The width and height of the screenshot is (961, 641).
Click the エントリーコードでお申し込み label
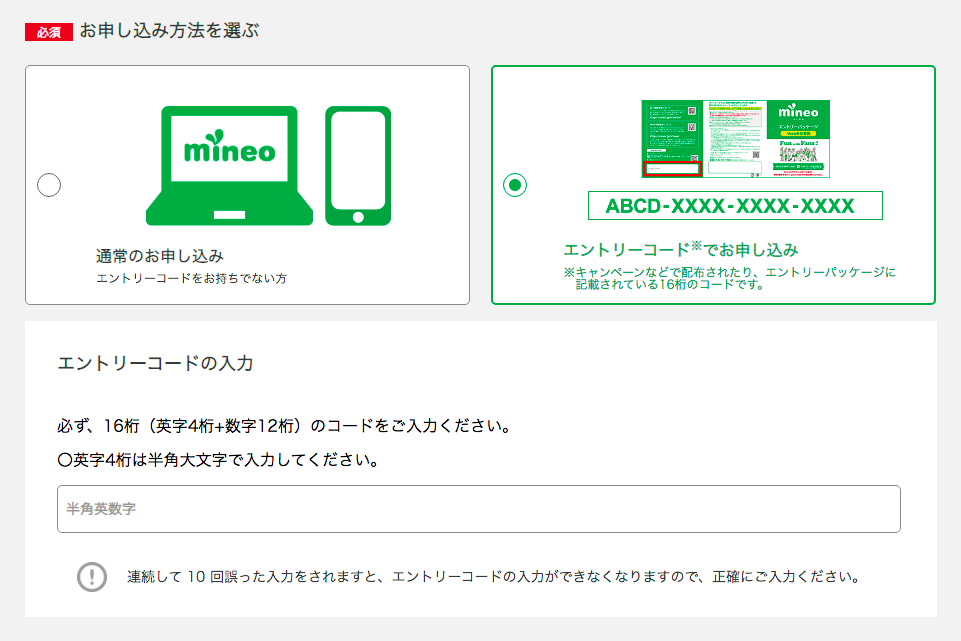pos(680,249)
